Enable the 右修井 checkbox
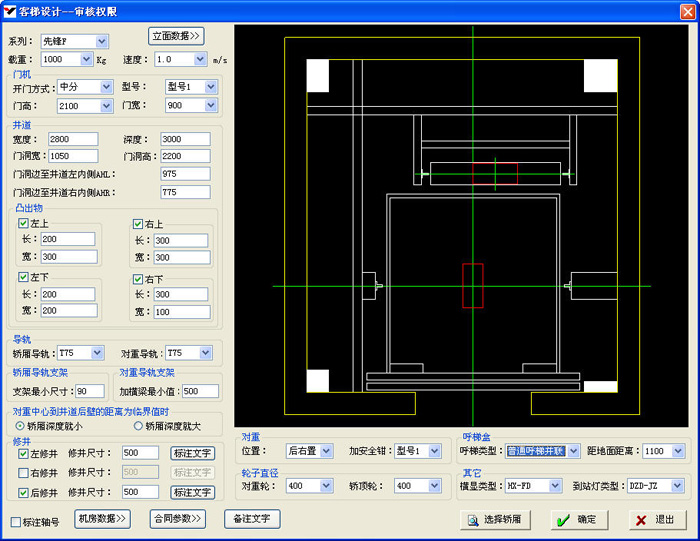 point(24,472)
